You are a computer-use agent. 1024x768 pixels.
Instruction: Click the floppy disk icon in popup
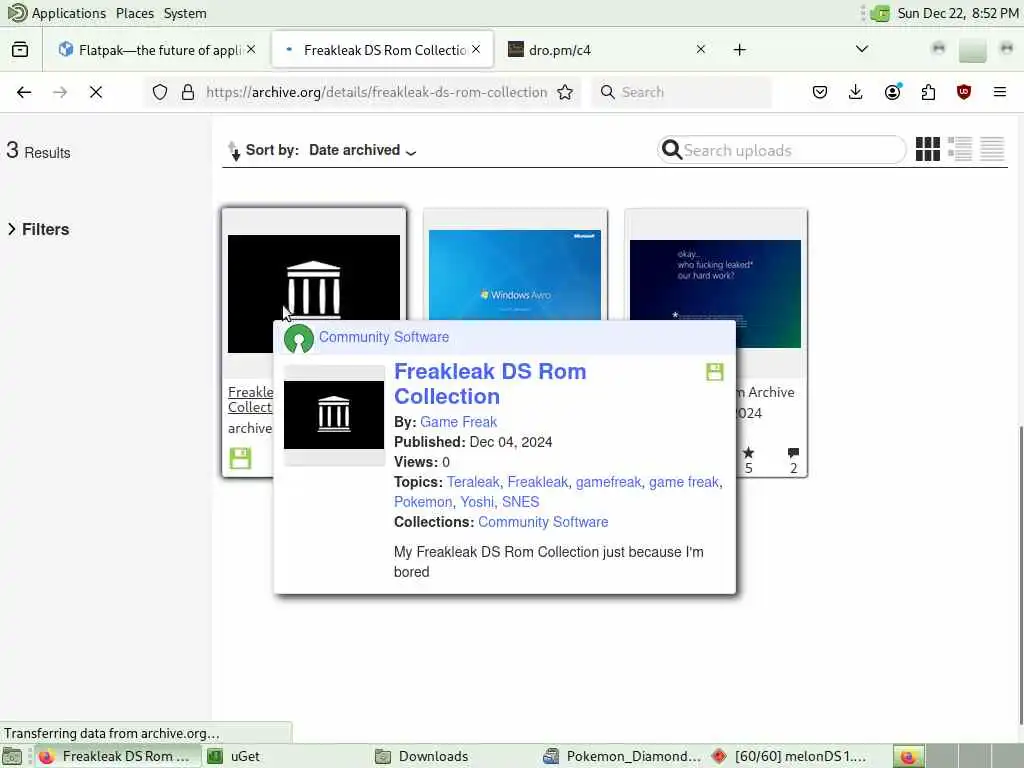pyautogui.click(x=714, y=372)
